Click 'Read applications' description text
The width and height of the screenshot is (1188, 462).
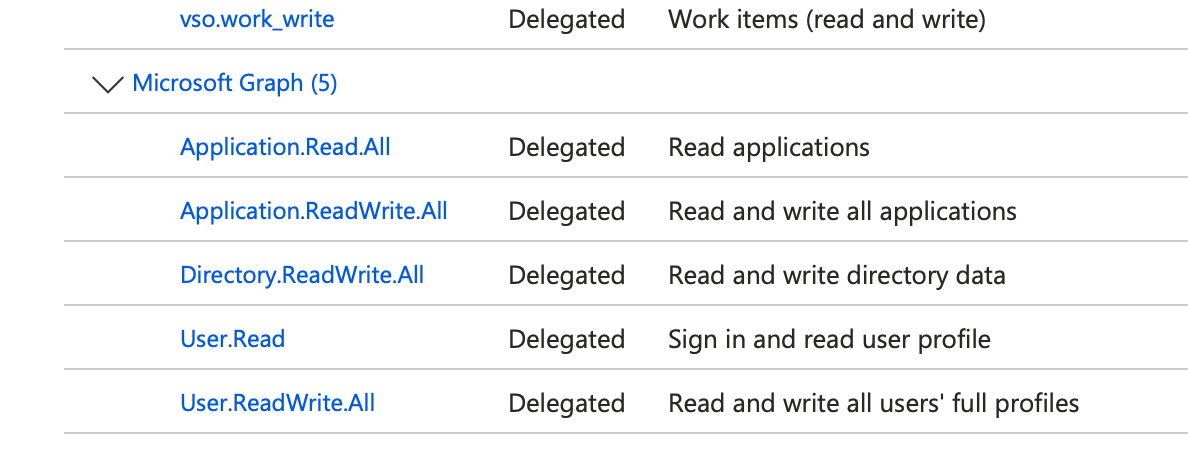768,147
